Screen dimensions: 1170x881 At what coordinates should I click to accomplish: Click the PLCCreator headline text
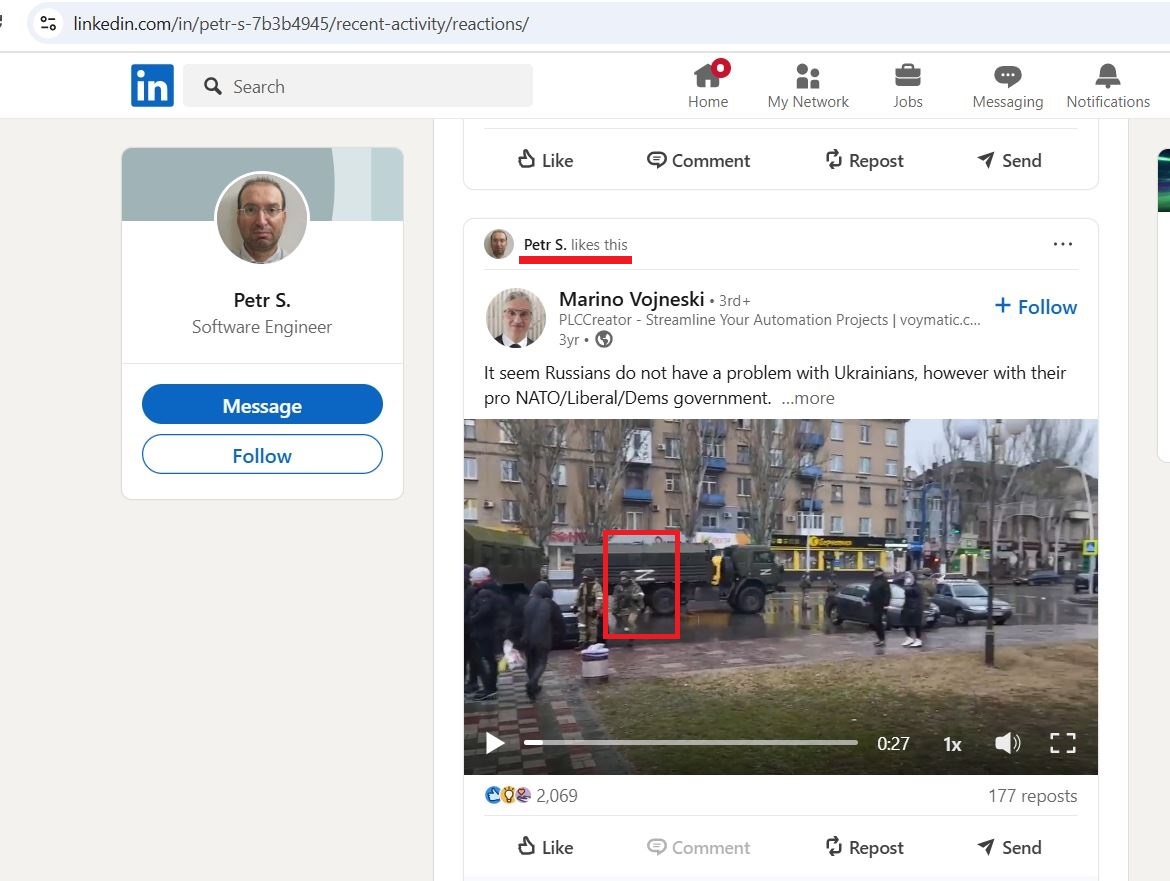coord(769,320)
